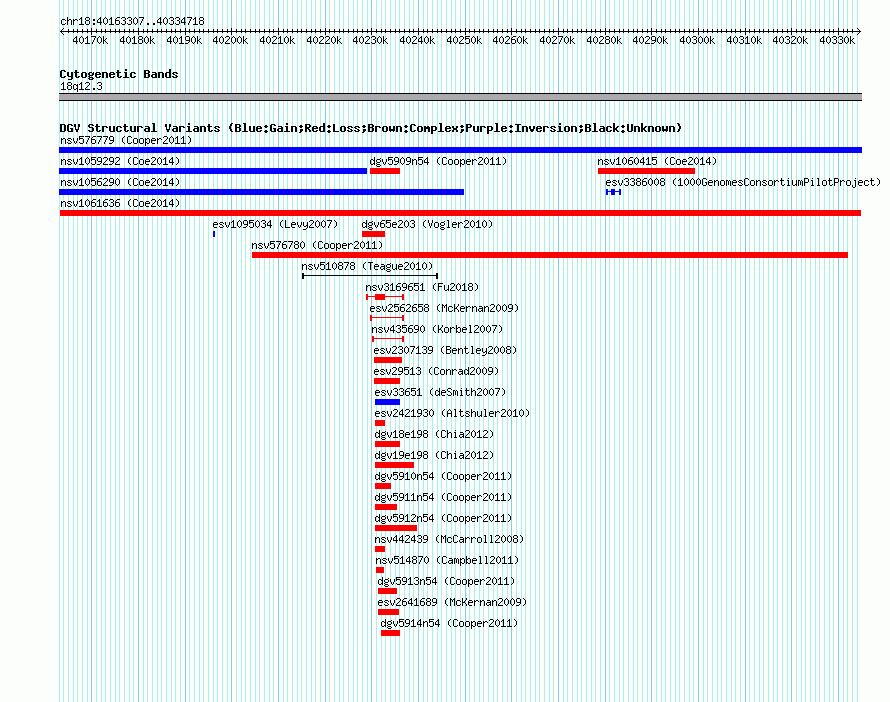Click the black nsv510878 unknown-type line
The width and height of the screenshot is (890, 702).
pos(370,276)
